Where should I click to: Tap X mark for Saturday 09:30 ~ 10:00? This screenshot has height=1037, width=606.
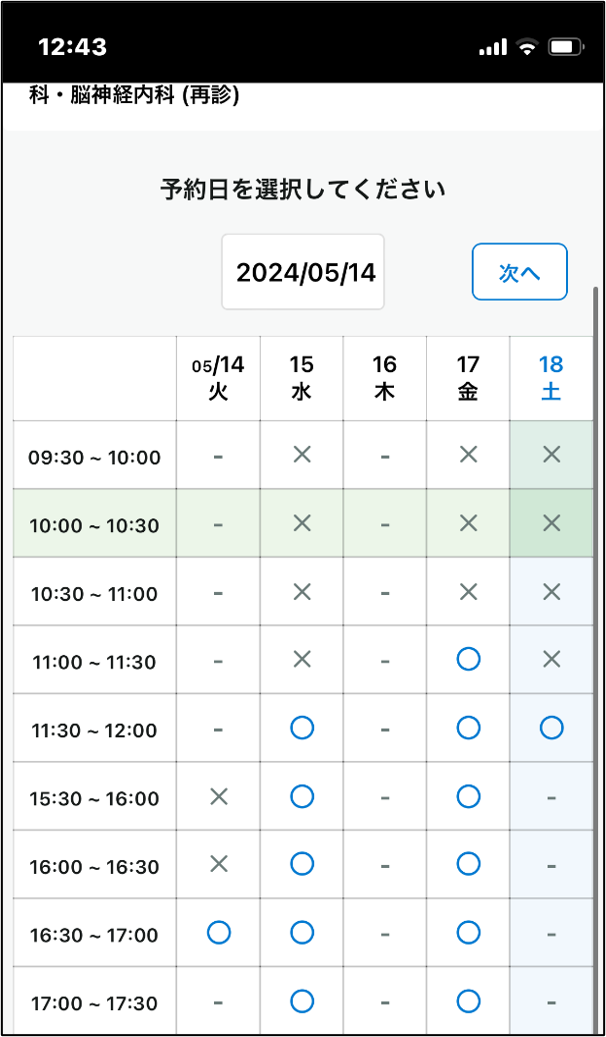click(551, 455)
